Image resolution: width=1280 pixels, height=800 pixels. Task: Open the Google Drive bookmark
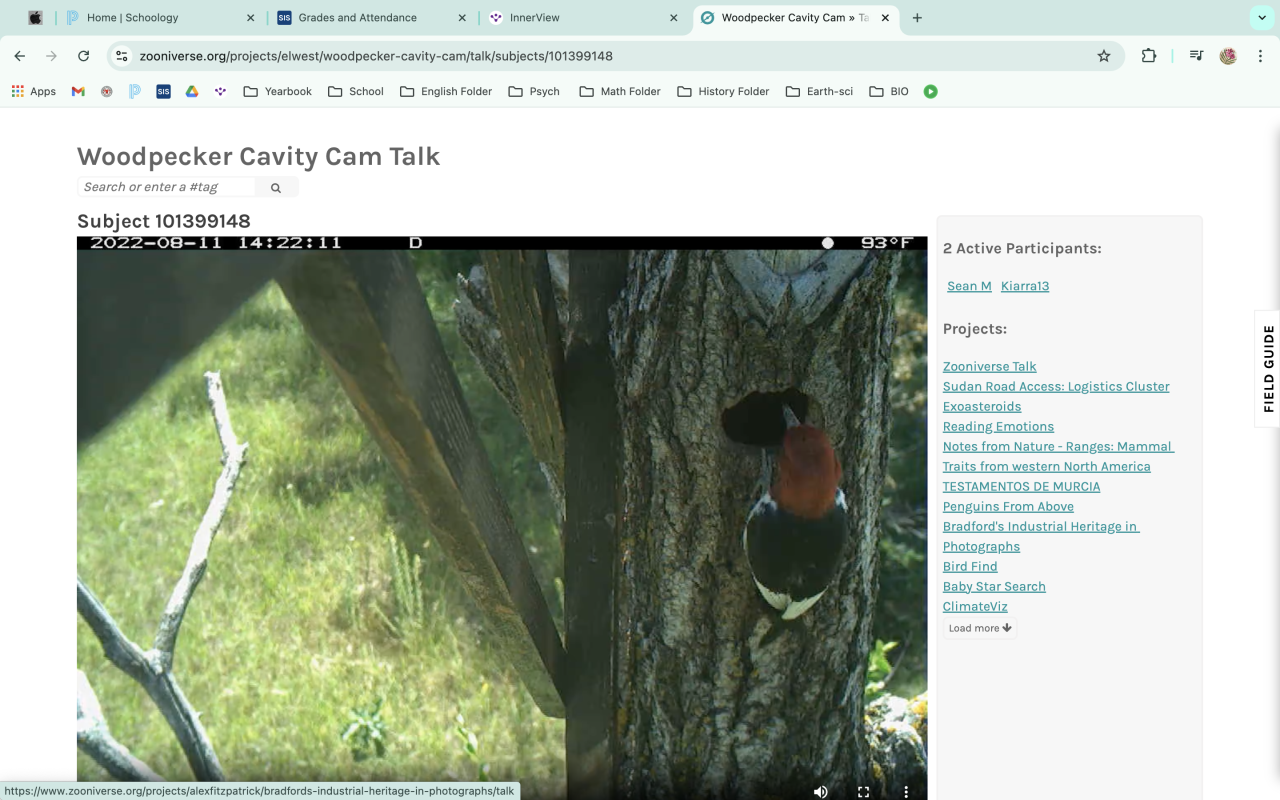pos(192,91)
